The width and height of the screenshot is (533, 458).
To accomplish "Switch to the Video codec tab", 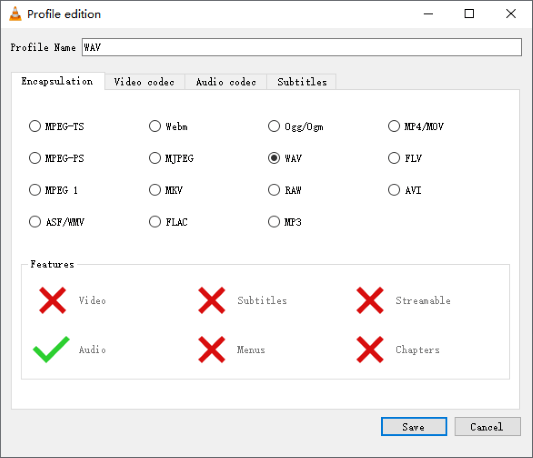I will coord(144,82).
